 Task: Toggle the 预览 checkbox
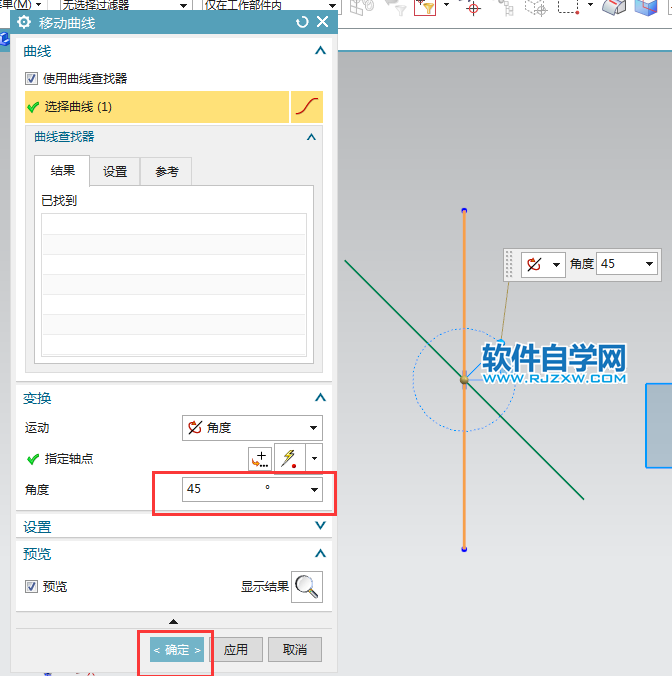click(x=31, y=586)
